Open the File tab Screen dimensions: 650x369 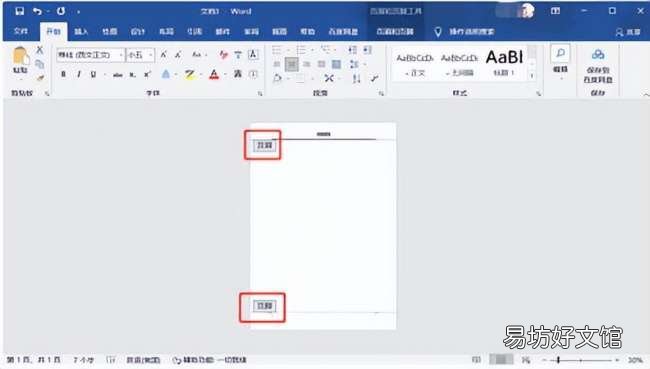pos(21,31)
